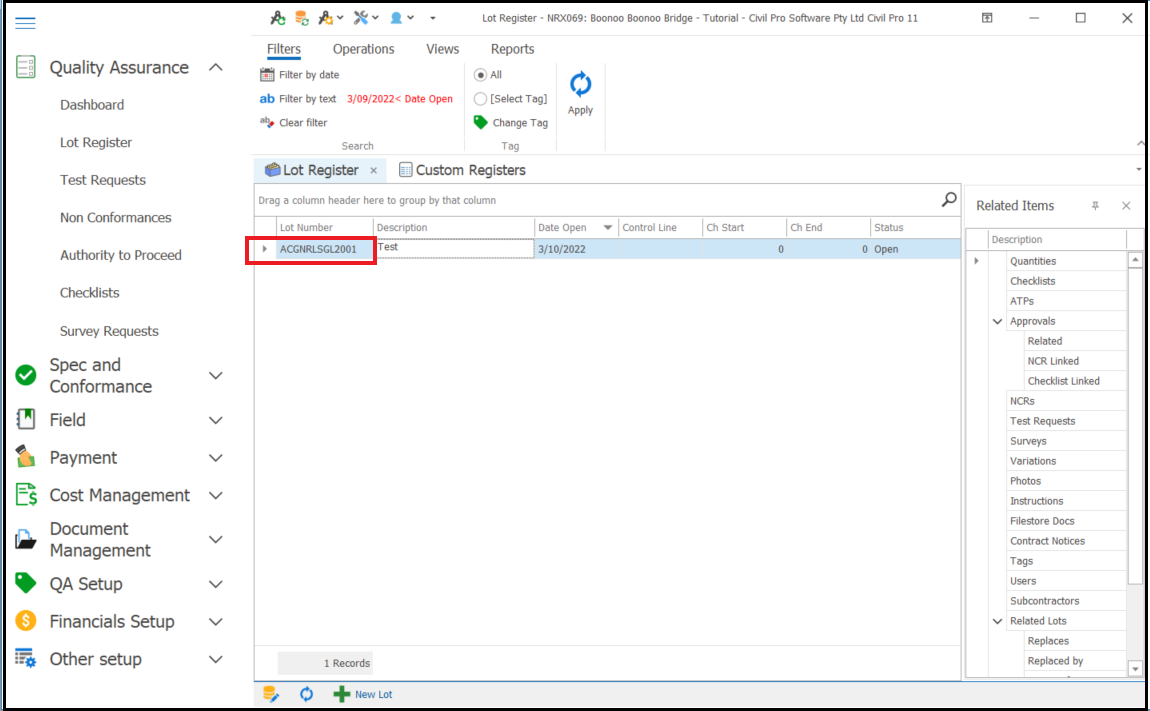Screen dimensions: 1150x711
Task: Click the hamburger menu icon
Action: point(26,23)
